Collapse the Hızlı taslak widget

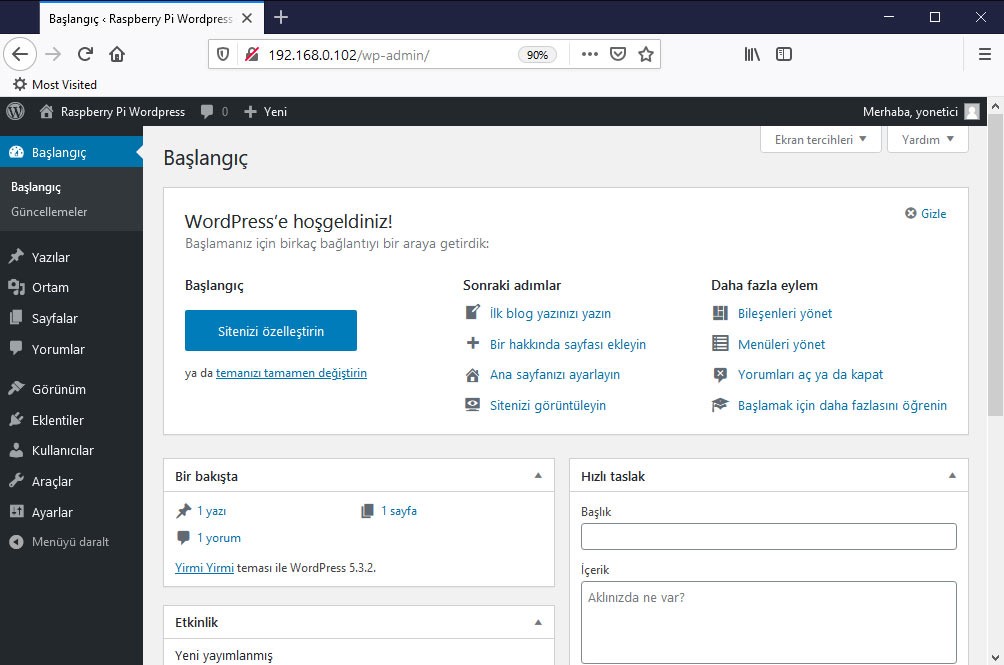(952, 476)
